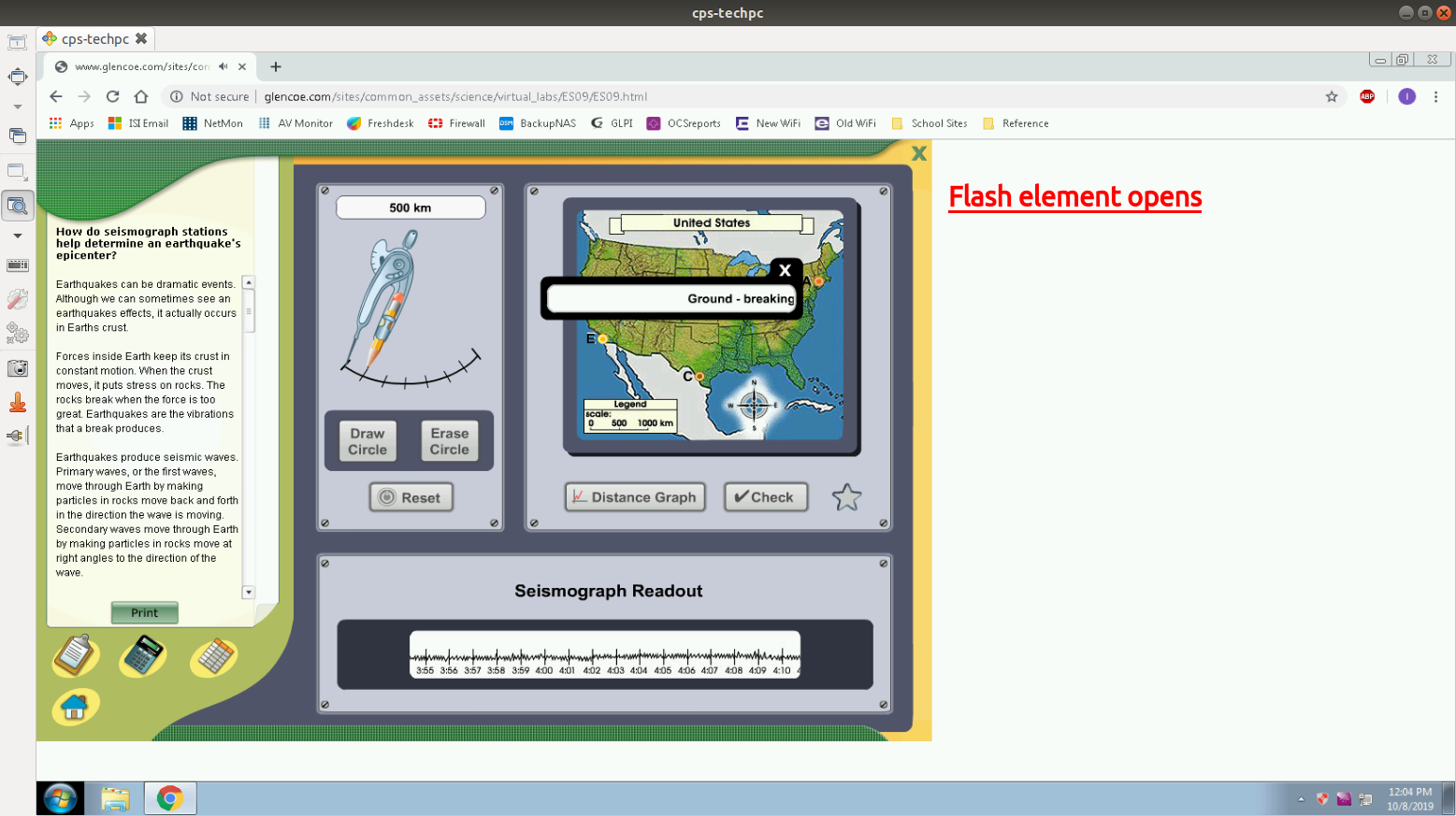This screenshot has height=816, width=1456.
Task: Open BackupNAS bookmark
Action: coord(538,123)
